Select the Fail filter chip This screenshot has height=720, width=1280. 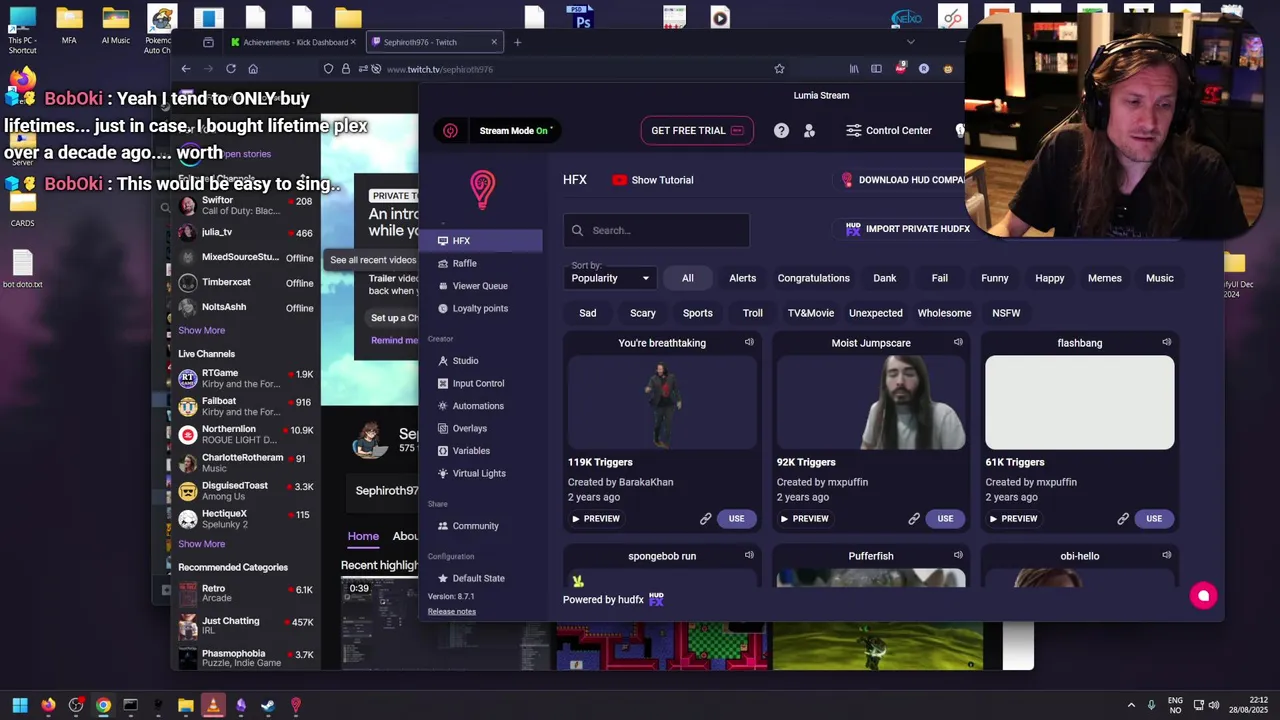[940, 278]
